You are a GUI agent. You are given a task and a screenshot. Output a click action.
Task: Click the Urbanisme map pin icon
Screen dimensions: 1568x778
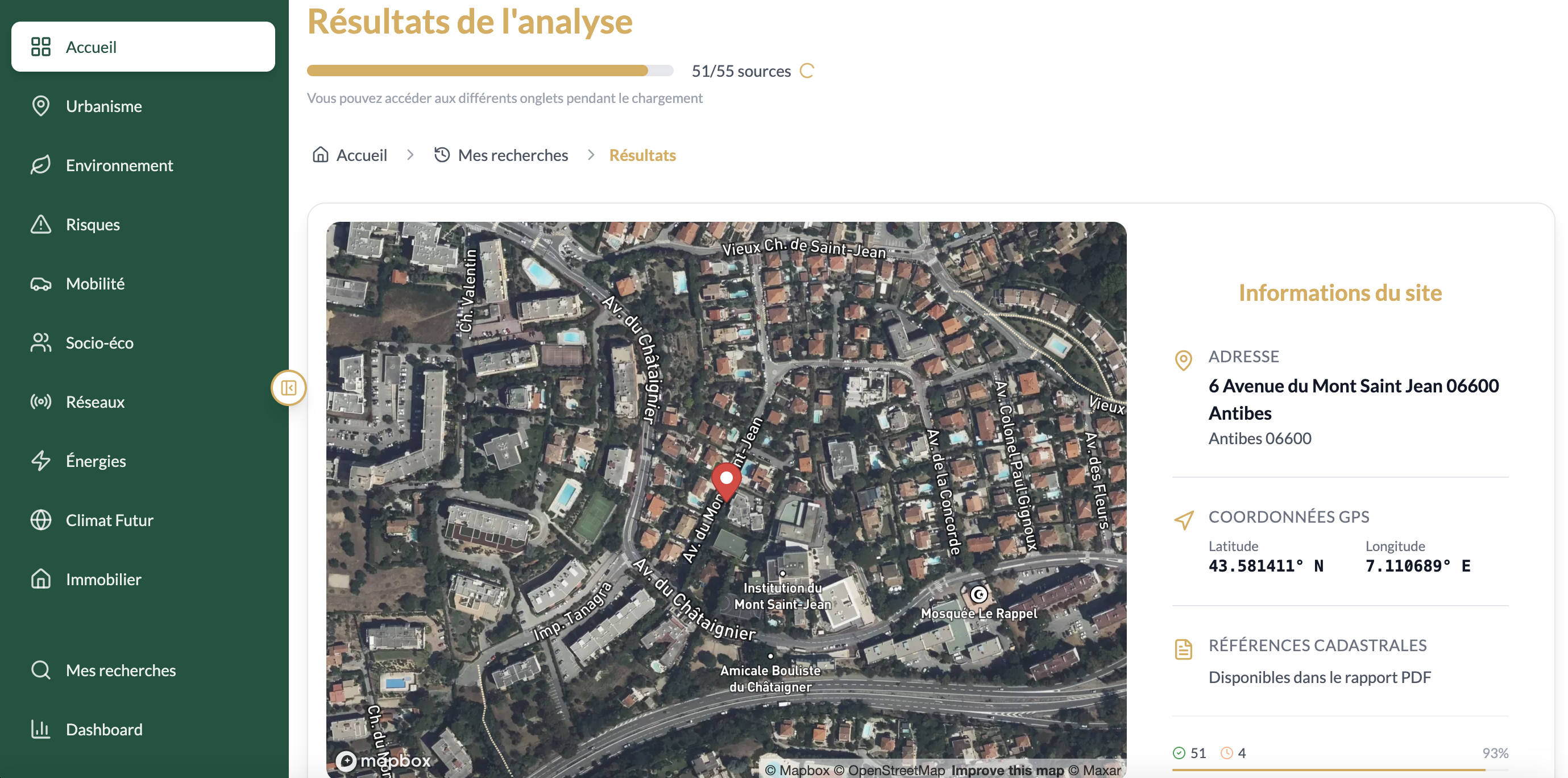(40, 106)
